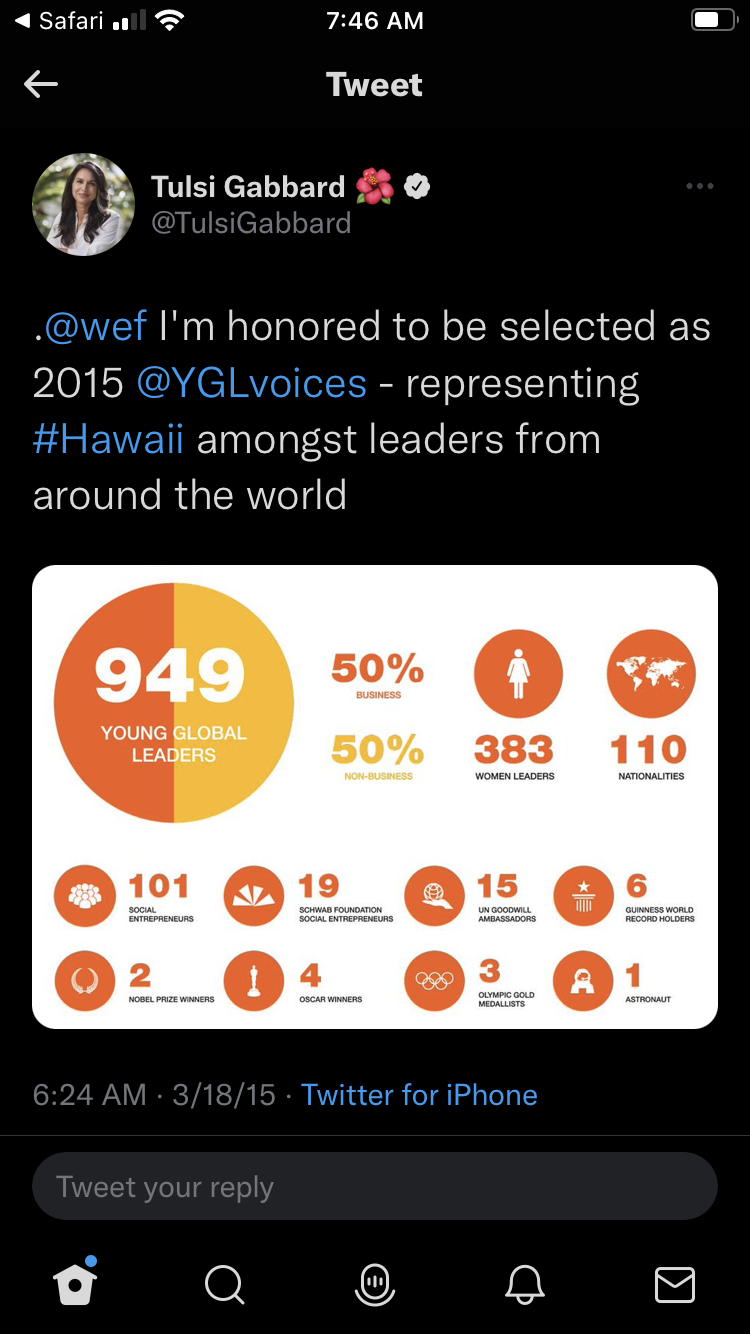Open the Messages envelope tab
The width and height of the screenshot is (750, 1334).
pyautogui.click(x=675, y=1285)
